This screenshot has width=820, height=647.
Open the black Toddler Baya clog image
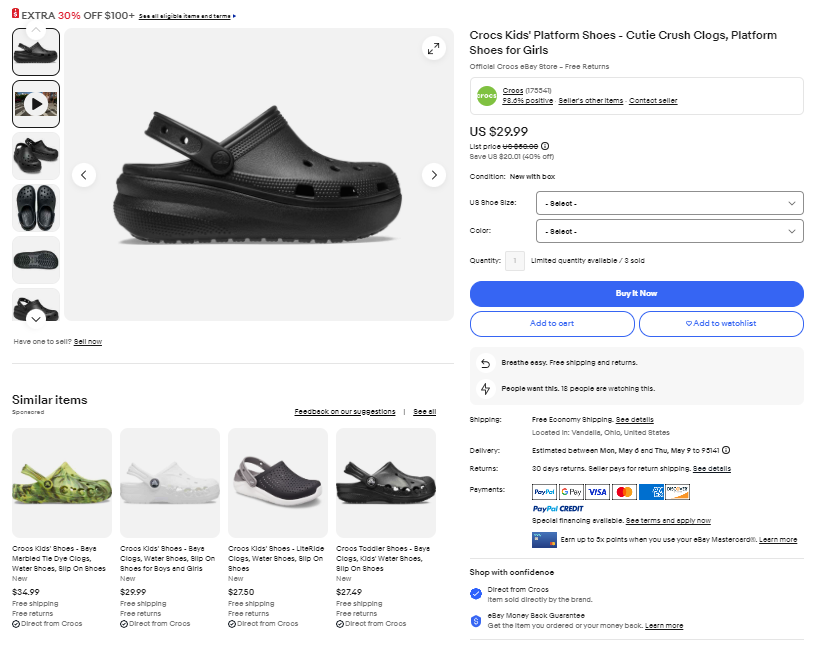coord(386,483)
